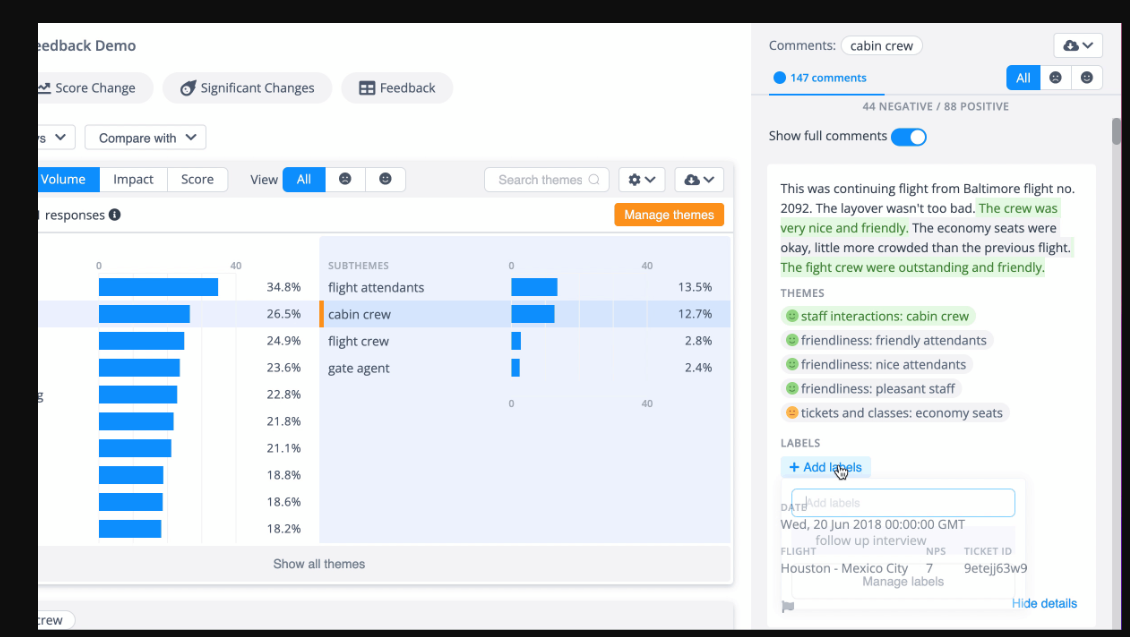Image resolution: width=1130 pixels, height=637 pixels.
Task: Switch chart metric to Score
Action: [x=197, y=179]
